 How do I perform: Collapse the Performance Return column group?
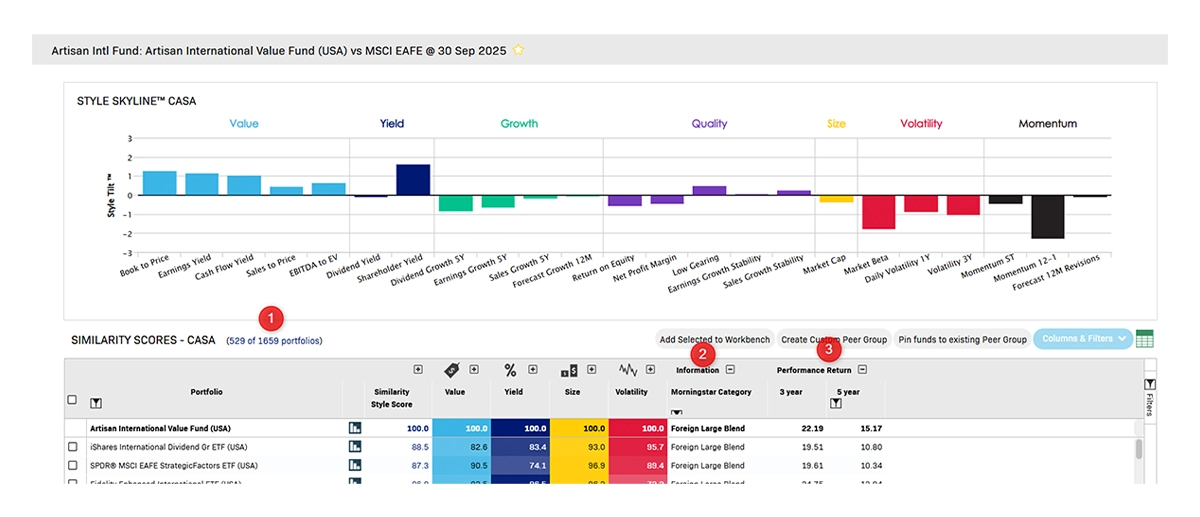point(862,369)
